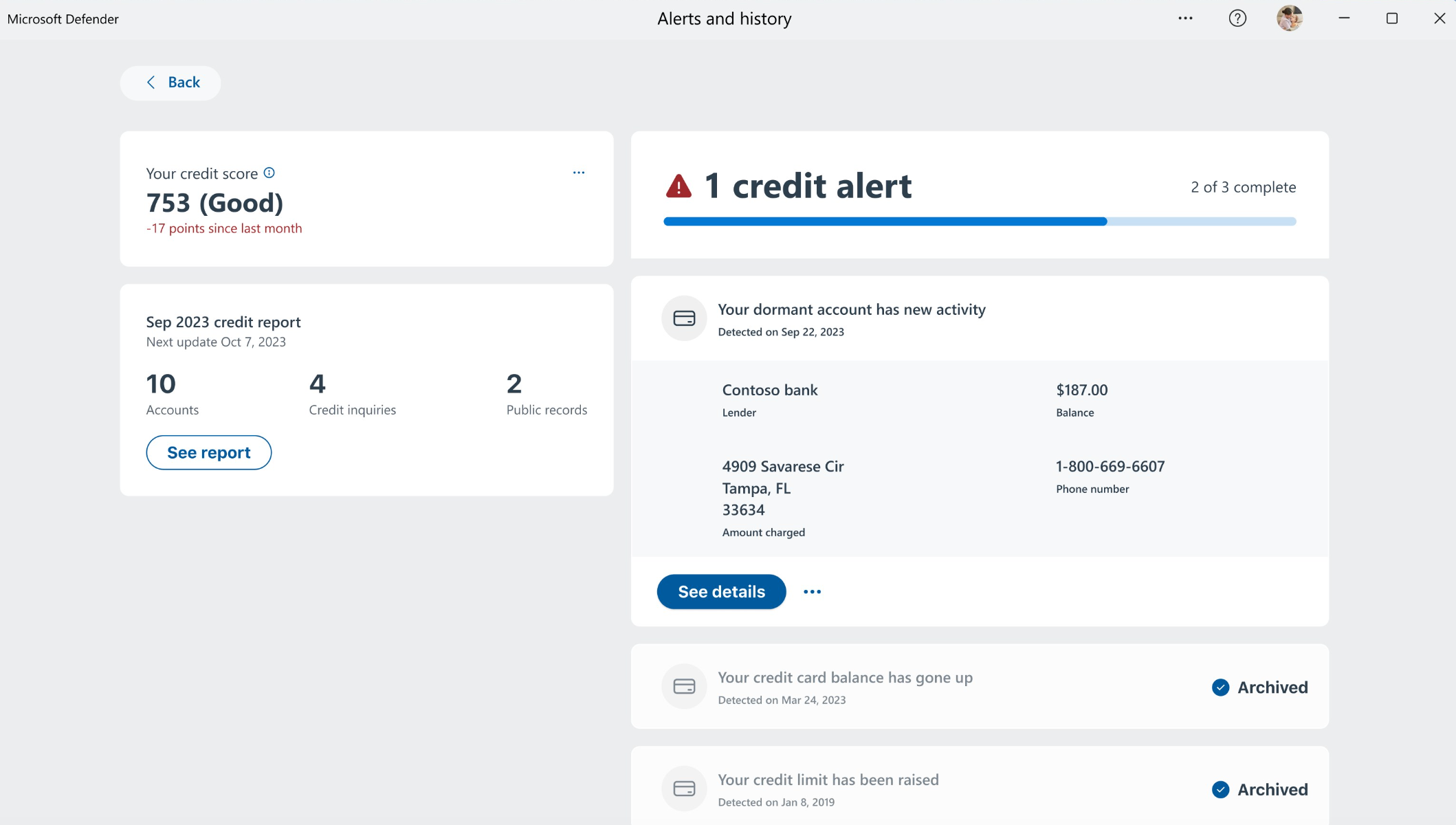Open the help question mark icon
This screenshot has height=825, width=1456.
click(x=1237, y=19)
